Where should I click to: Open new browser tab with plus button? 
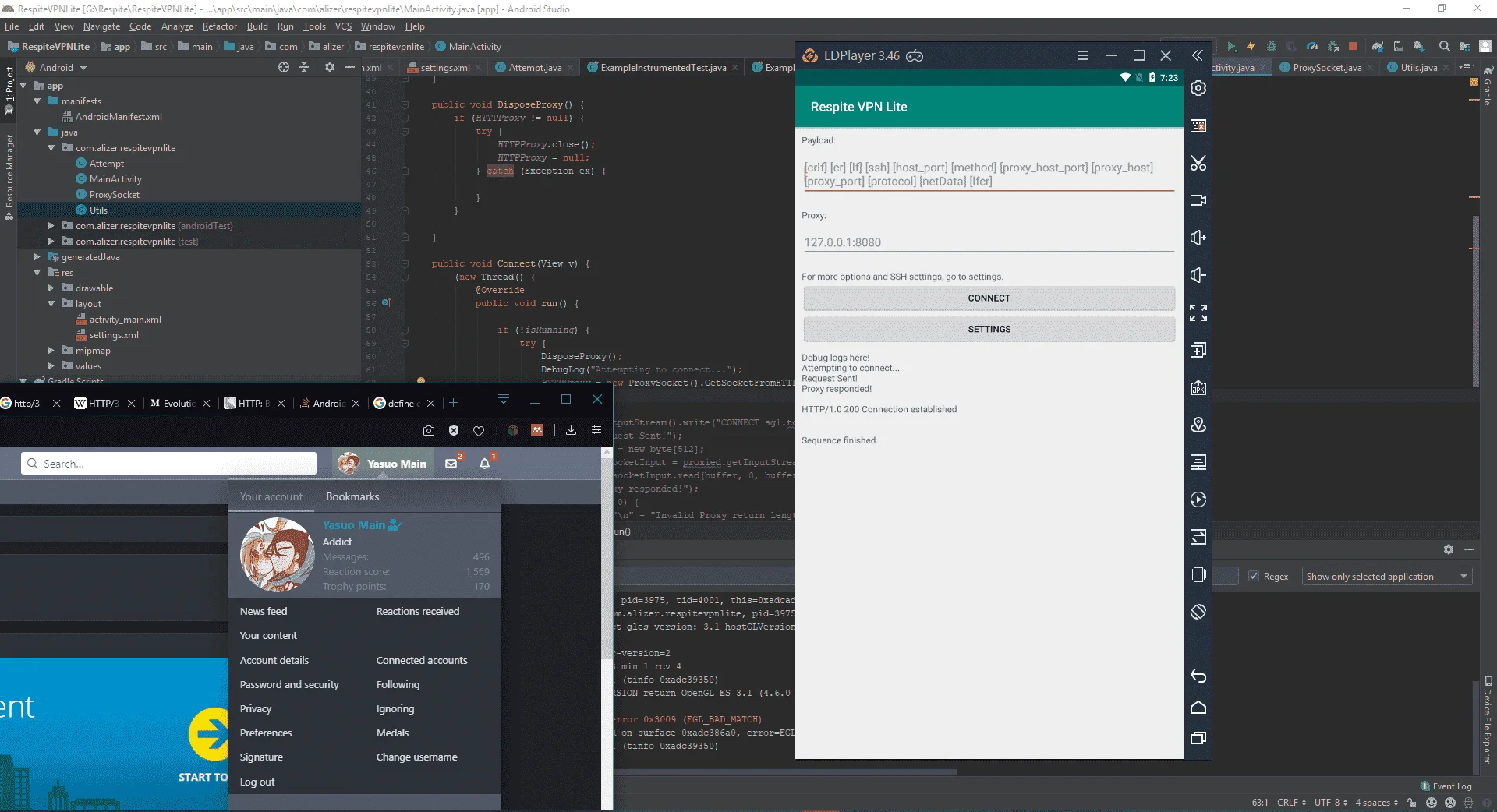(453, 403)
